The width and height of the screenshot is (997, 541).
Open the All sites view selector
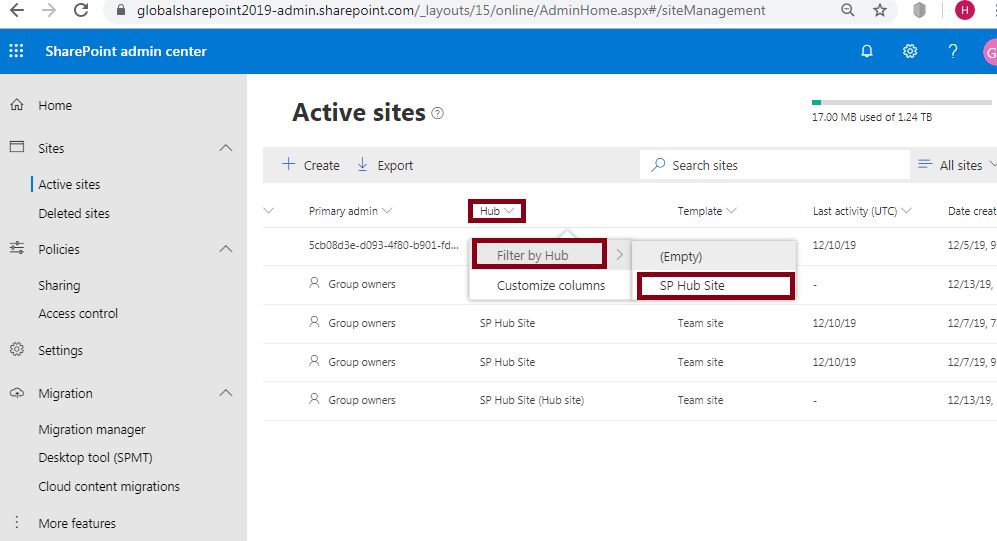(x=957, y=165)
